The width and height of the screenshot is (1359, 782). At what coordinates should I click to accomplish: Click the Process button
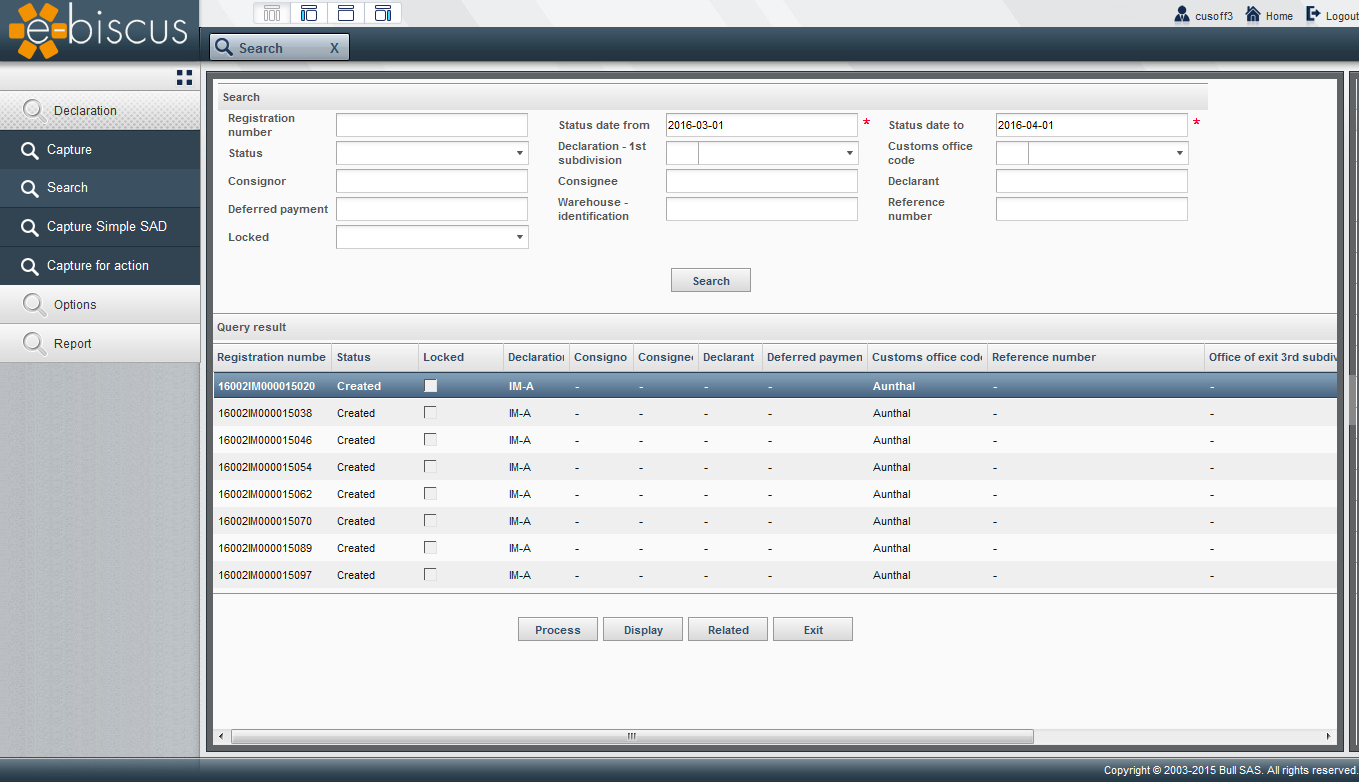[557, 630]
